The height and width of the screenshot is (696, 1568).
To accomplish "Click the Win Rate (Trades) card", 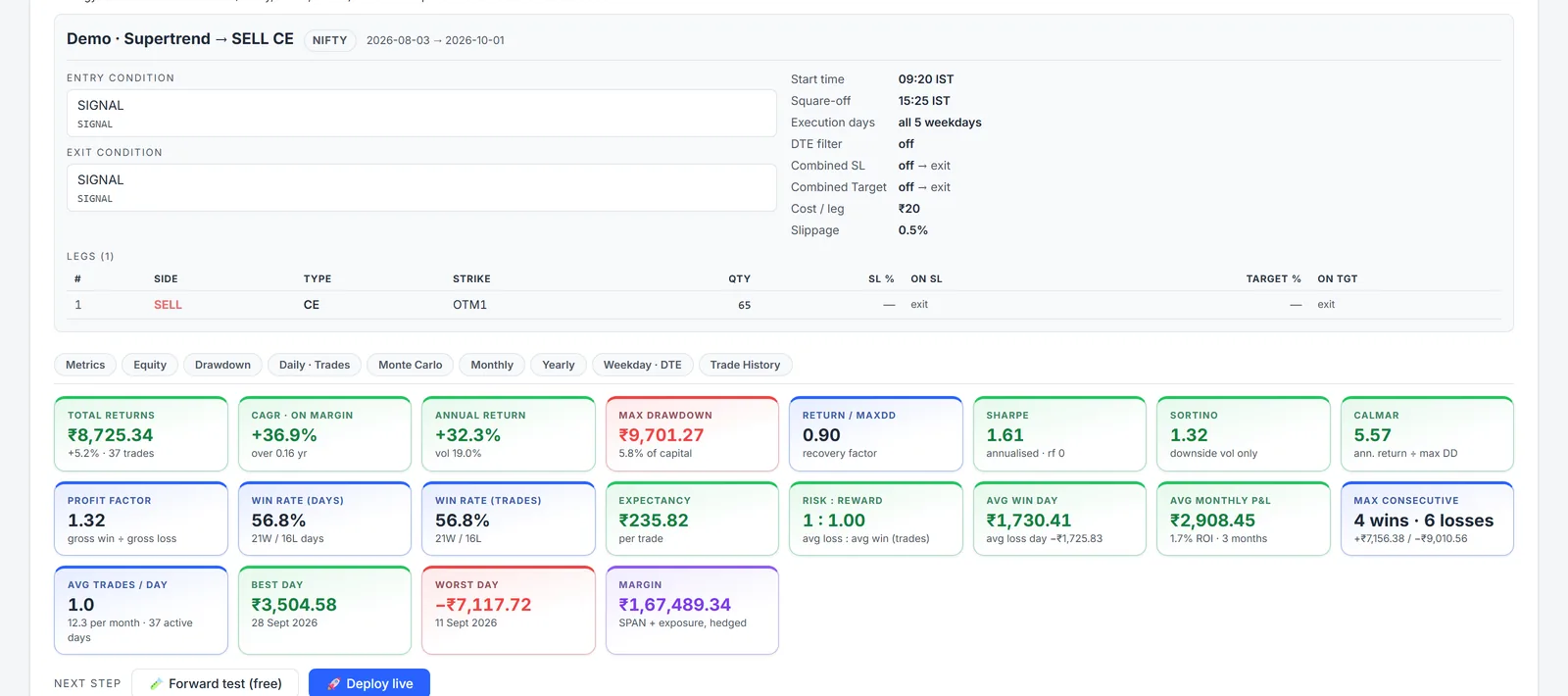I will point(509,519).
